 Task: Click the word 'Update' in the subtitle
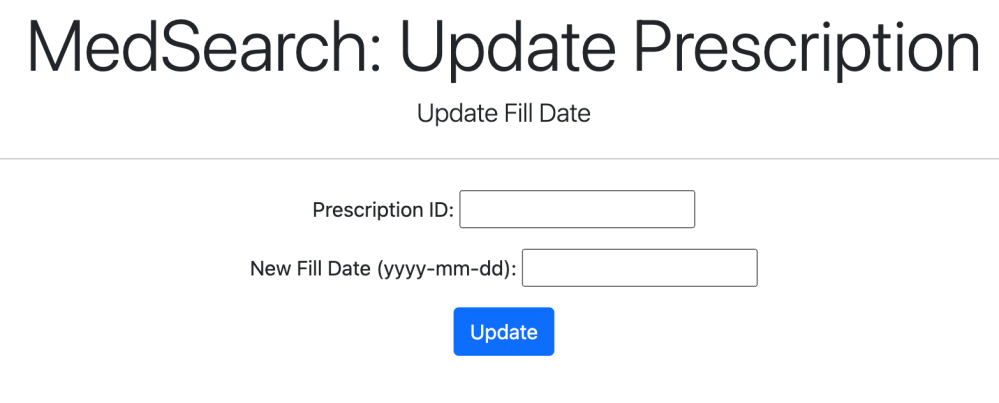tap(454, 114)
